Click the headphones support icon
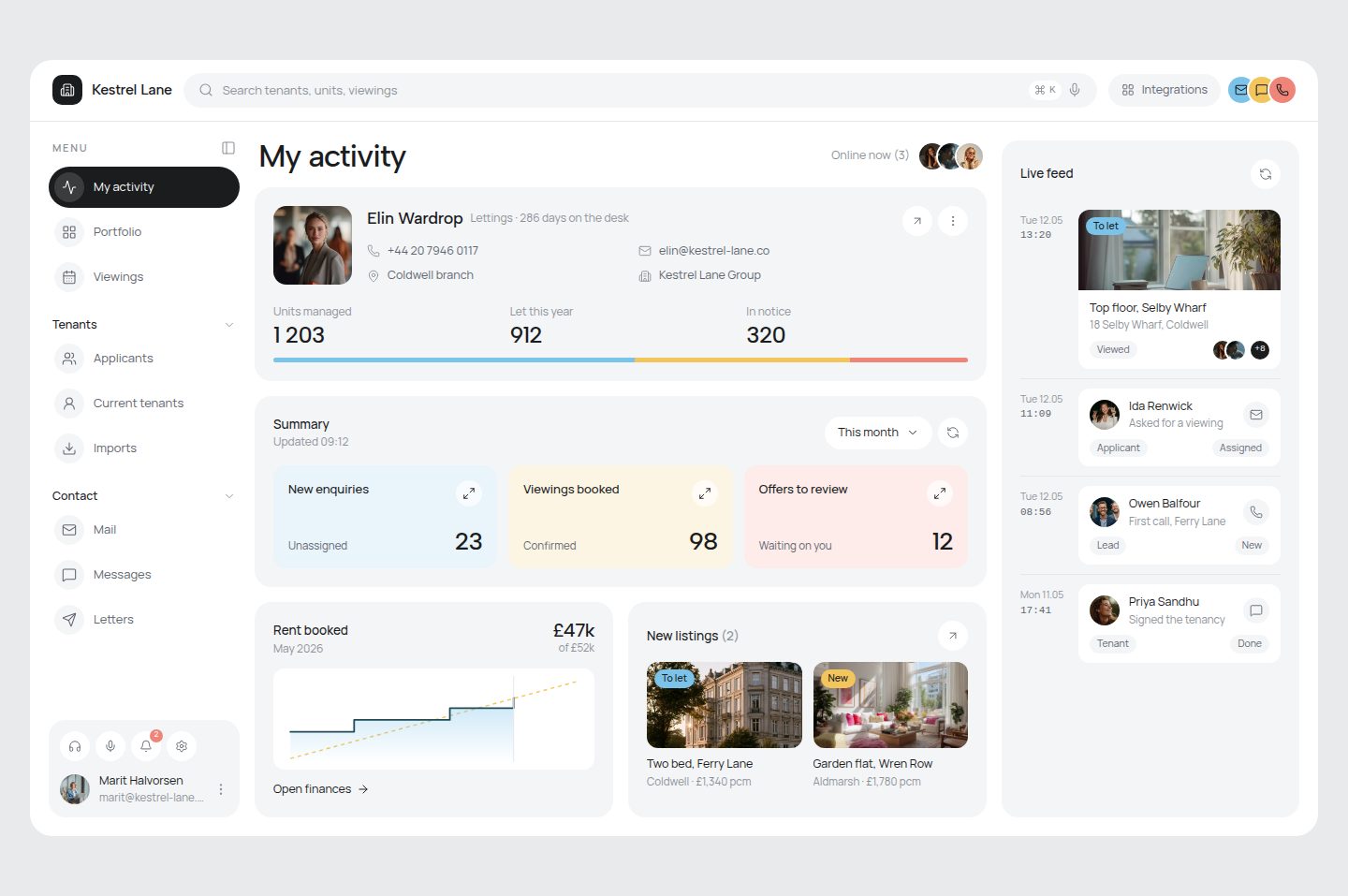The height and width of the screenshot is (896, 1348). coord(75,746)
